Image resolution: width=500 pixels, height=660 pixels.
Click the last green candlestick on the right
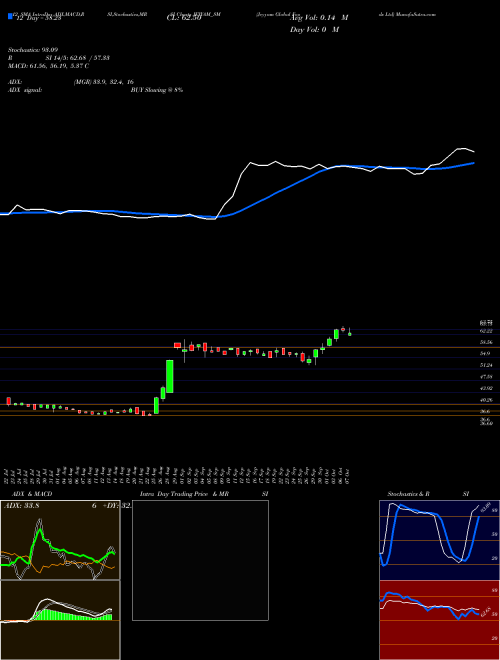(350, 334)
